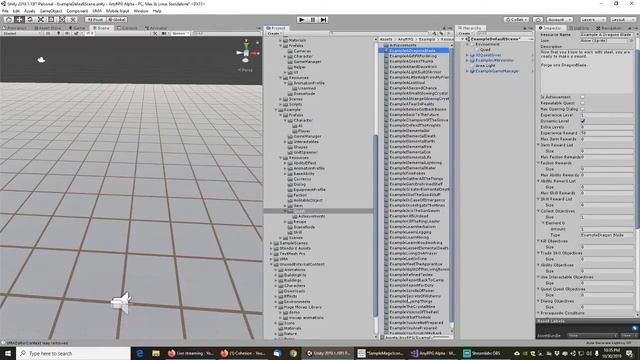
Task: Open the Collab dropdown
Action: 516,20
